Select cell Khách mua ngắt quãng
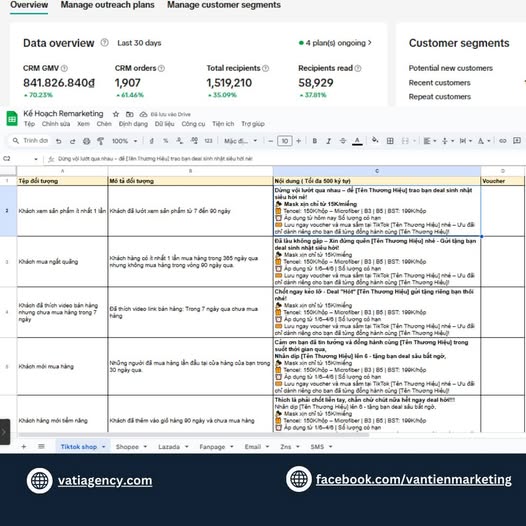The width and height of the screenshot is (526, 526). coord(62,262)
